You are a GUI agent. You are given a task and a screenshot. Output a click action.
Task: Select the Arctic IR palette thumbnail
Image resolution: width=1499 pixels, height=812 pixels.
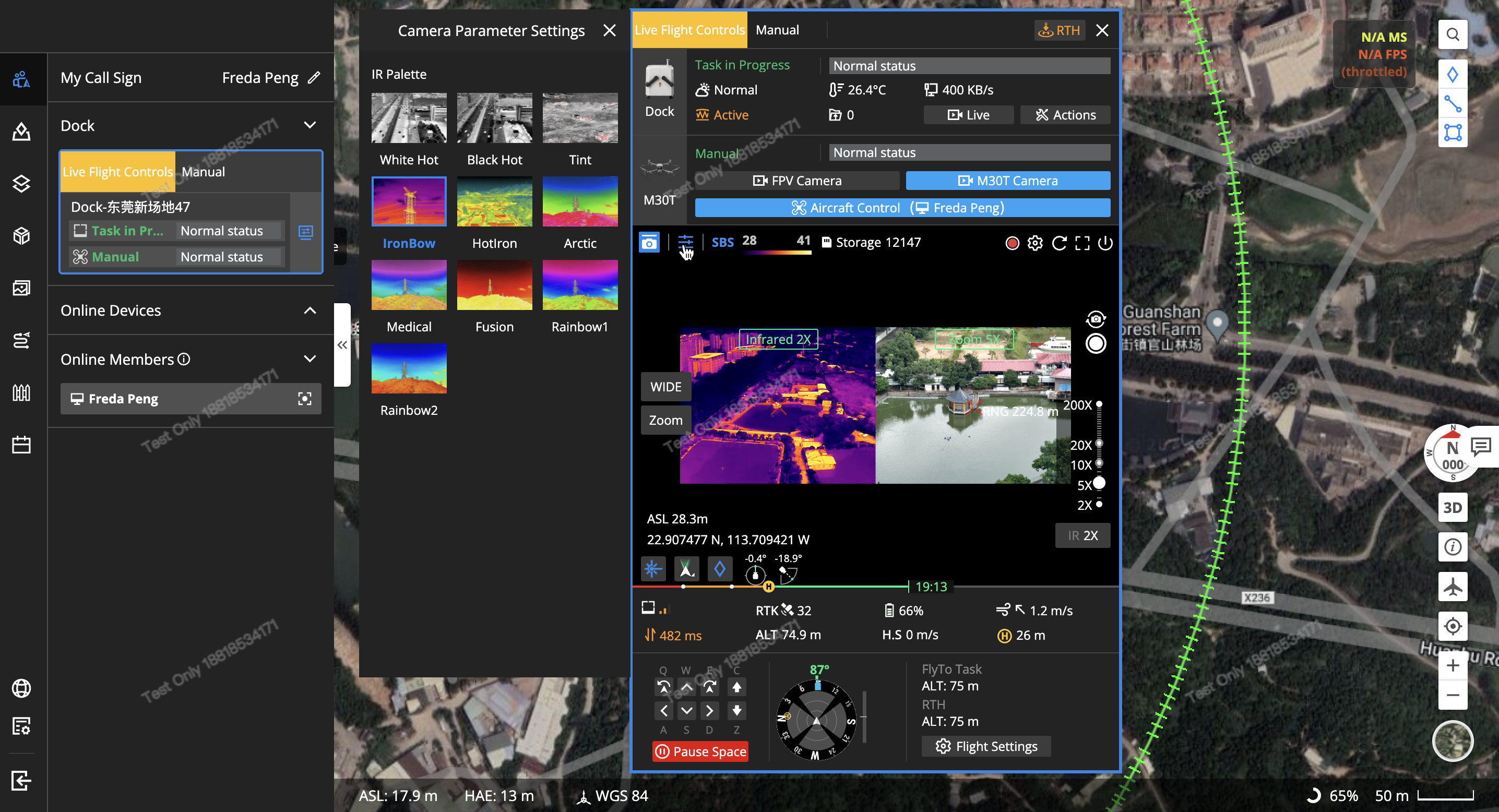click(x=579, y=201)
